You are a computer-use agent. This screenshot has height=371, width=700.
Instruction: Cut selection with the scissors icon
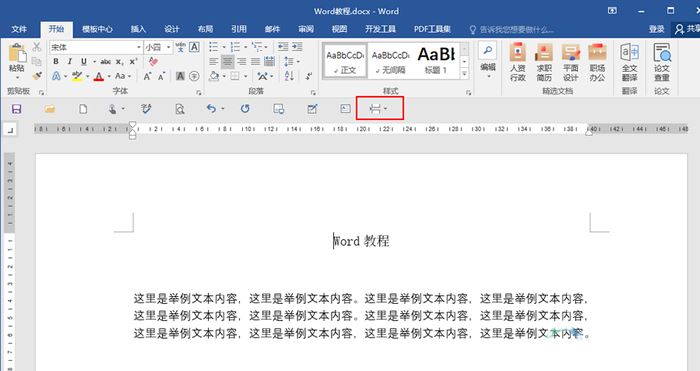click(x=37, y=47)
